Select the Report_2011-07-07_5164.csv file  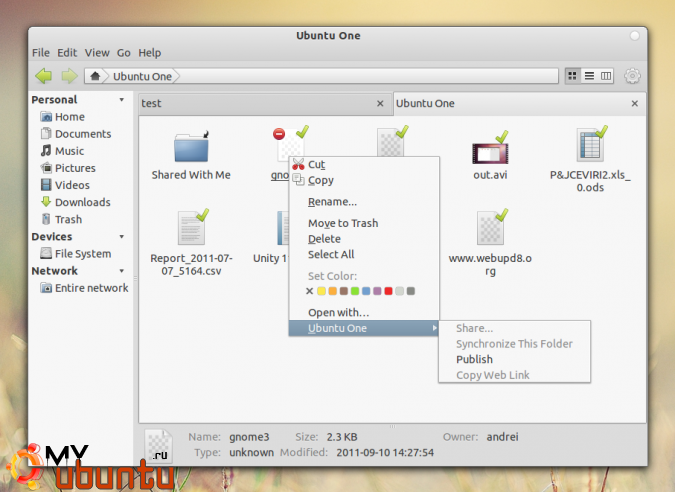(x=191, y=243)
